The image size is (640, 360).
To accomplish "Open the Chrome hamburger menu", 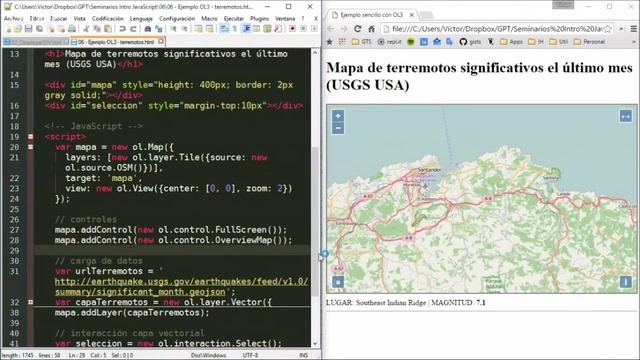I will pos(633,29).
